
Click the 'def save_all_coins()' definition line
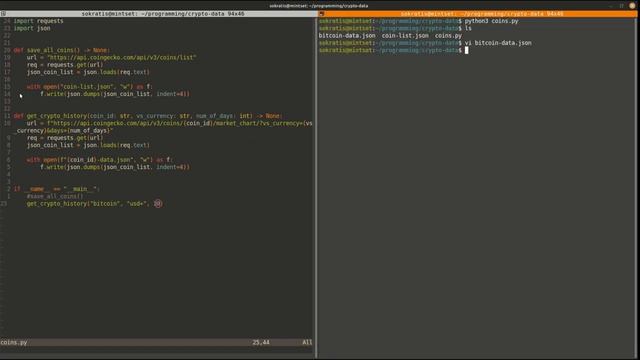(61, 50)
